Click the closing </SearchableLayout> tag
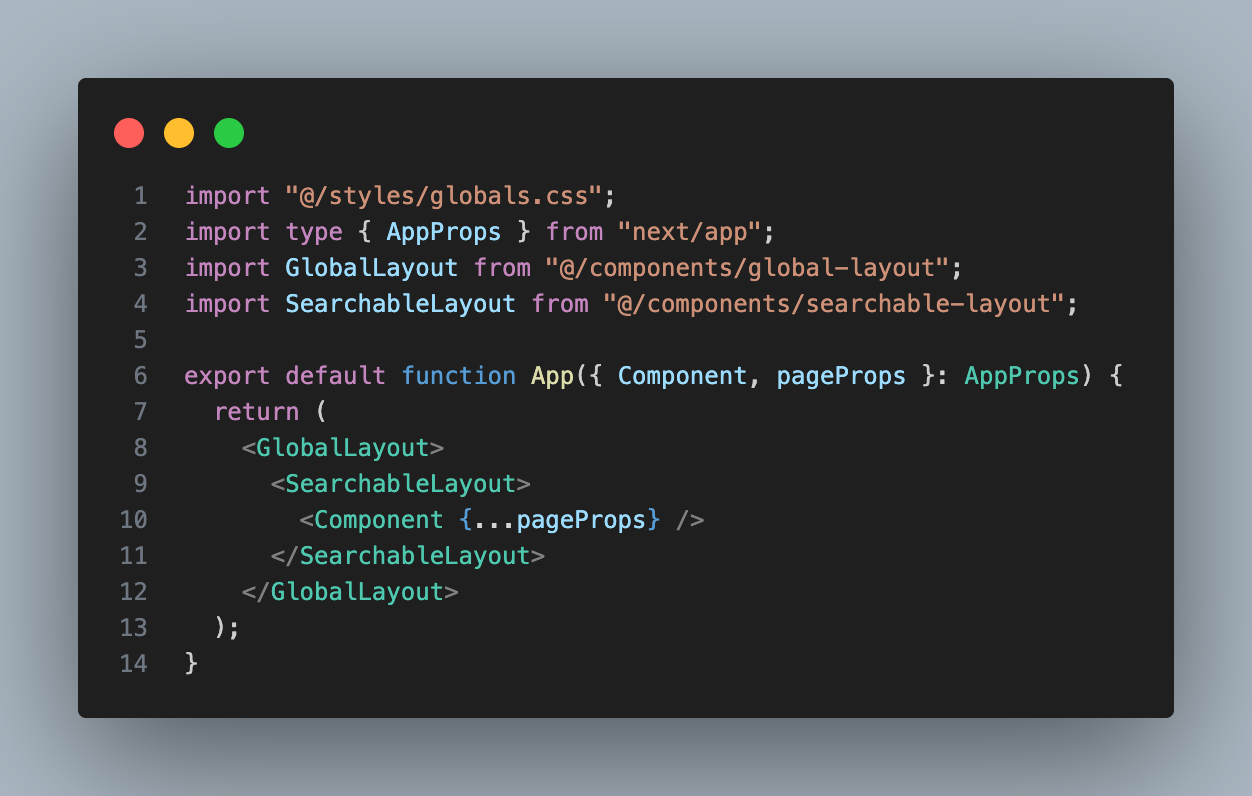Screen dimensions: 1252x796 tap(407, 555)
